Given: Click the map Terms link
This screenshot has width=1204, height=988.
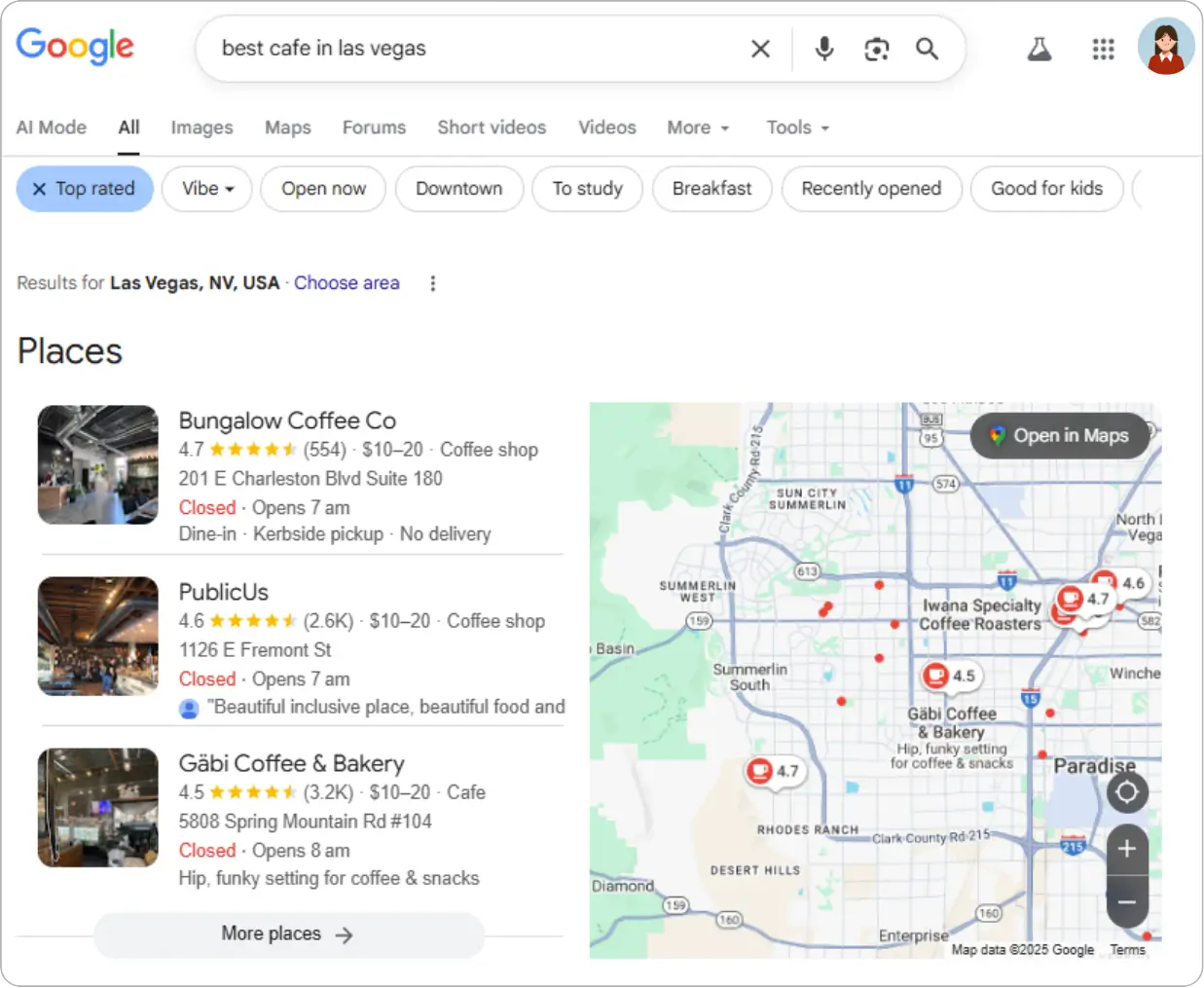Looking at the screenshot, I should pyautogui.click(x=1127, y=950).
